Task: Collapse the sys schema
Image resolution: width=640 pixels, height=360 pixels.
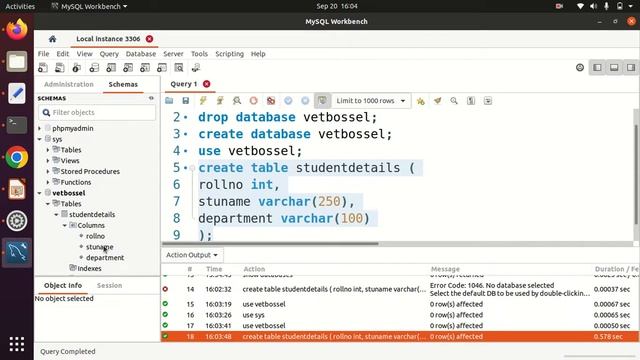Action: pos(40,139)
